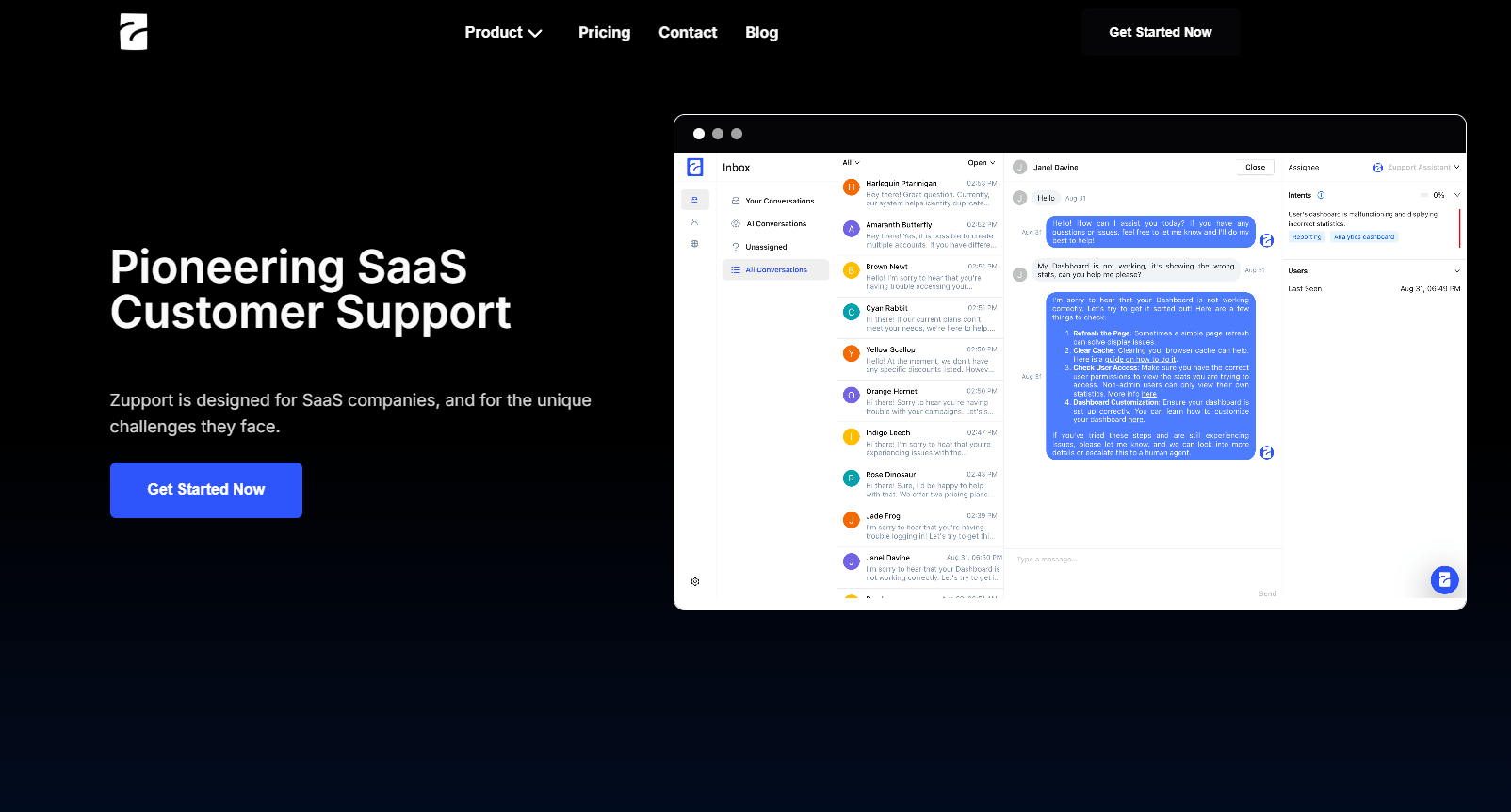Open the Contact page link
1511x812 pixels.
pos(688,32)
